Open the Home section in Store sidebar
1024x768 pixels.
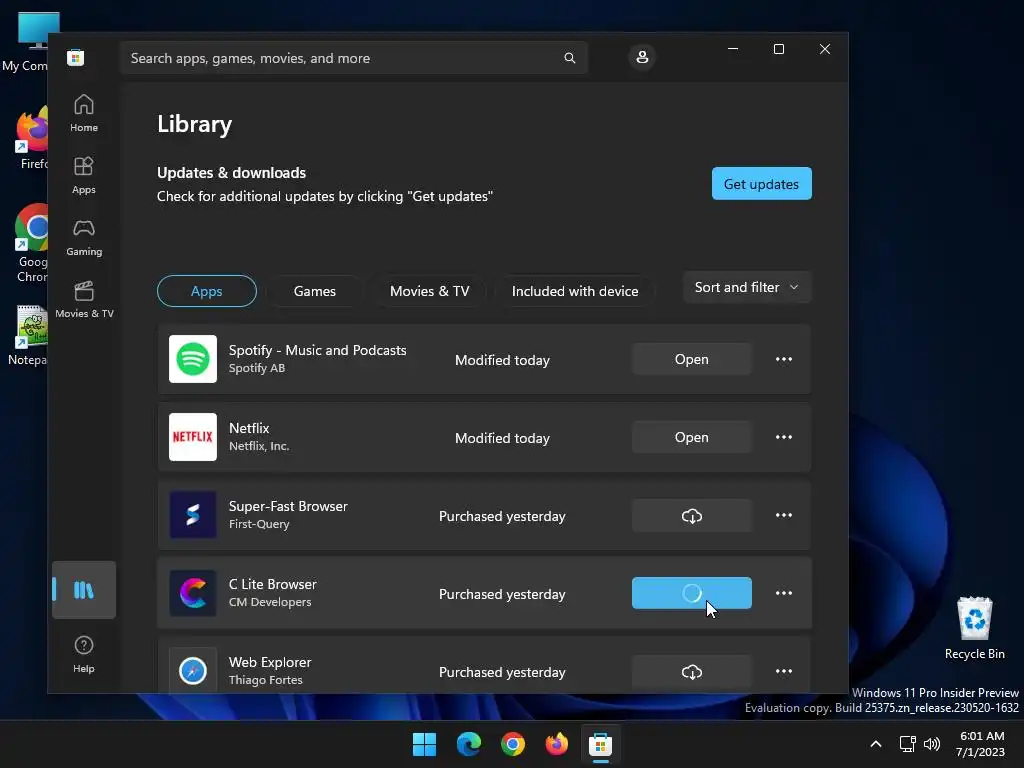[x=84, y=114]
